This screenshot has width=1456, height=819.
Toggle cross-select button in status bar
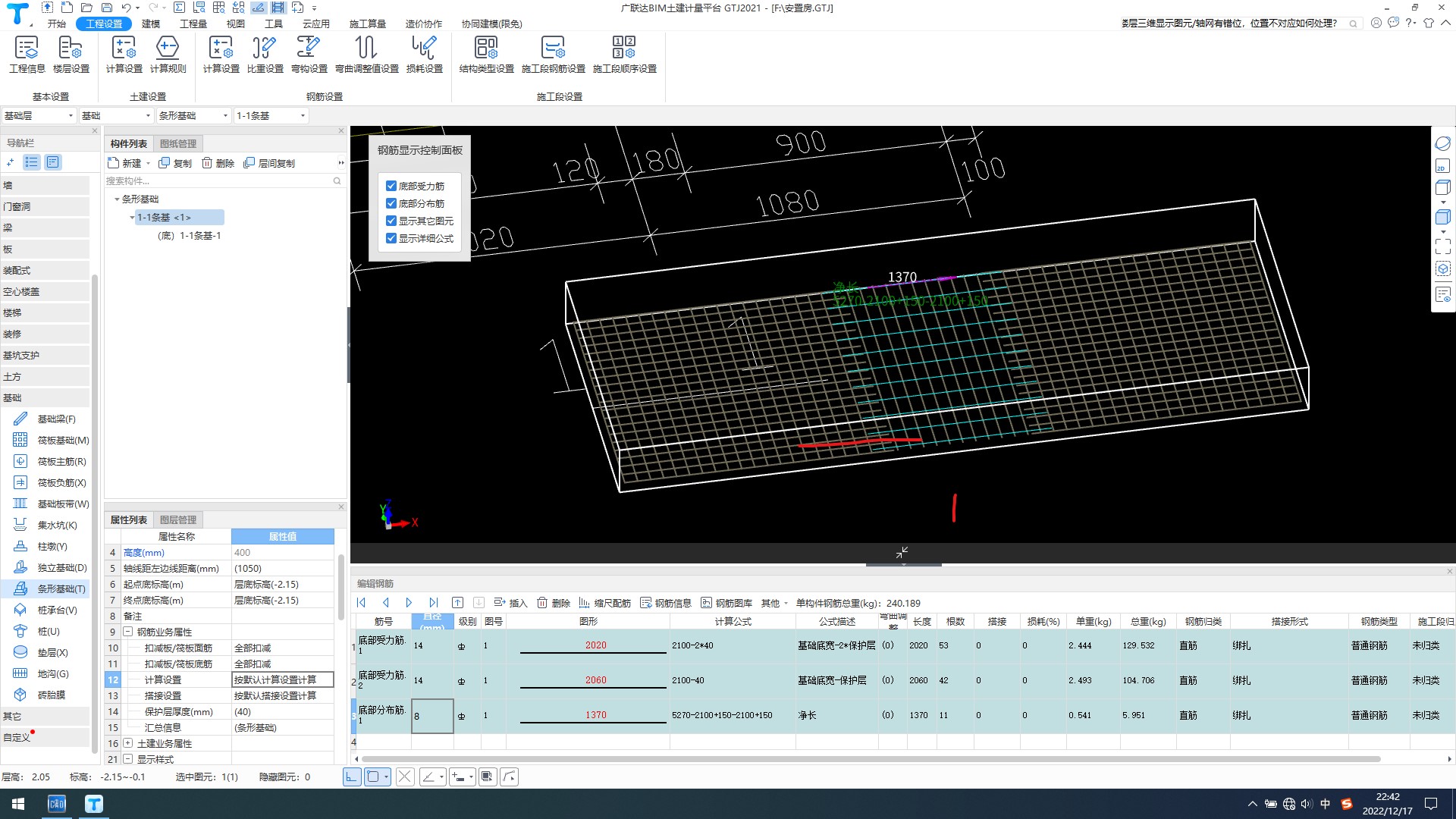[x=405, y=777]
